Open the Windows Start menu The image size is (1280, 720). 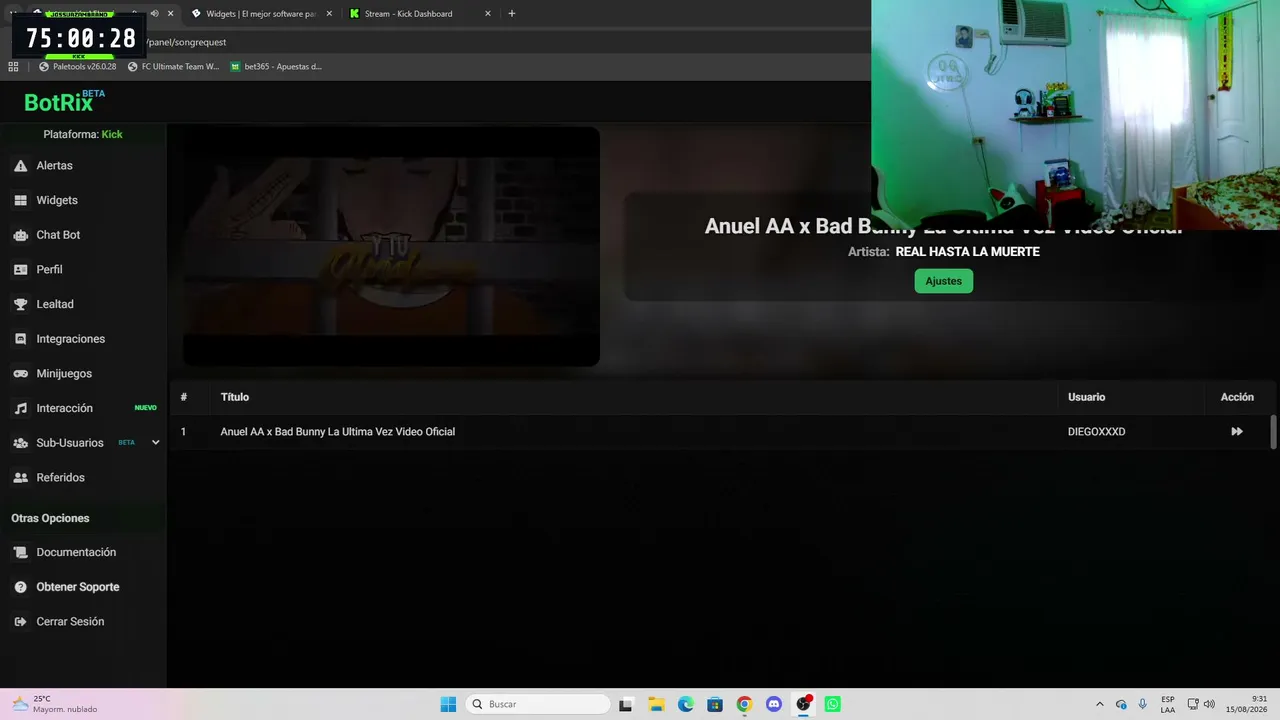(x=448, y=704)
